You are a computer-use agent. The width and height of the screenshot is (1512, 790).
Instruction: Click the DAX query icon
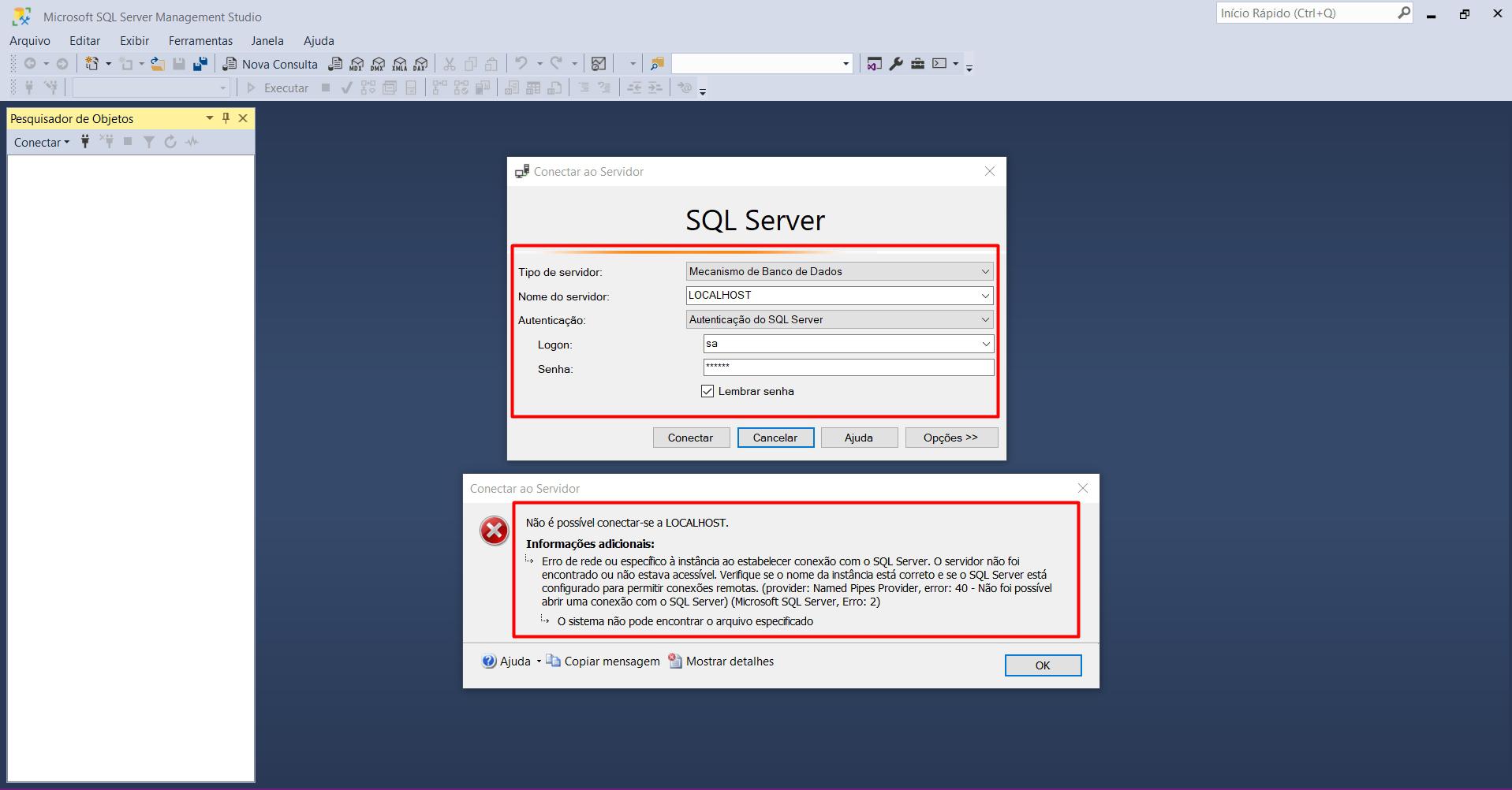420,64
